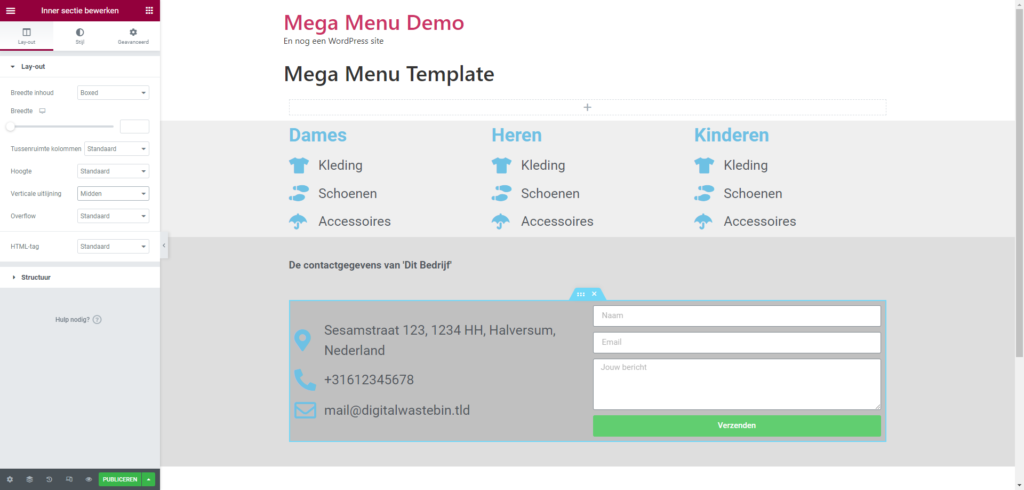Image resolution: width=1024 pixels, height=490 pixels.
Task: Click Kleding text under Heren
Action: [x=543, y=165]
